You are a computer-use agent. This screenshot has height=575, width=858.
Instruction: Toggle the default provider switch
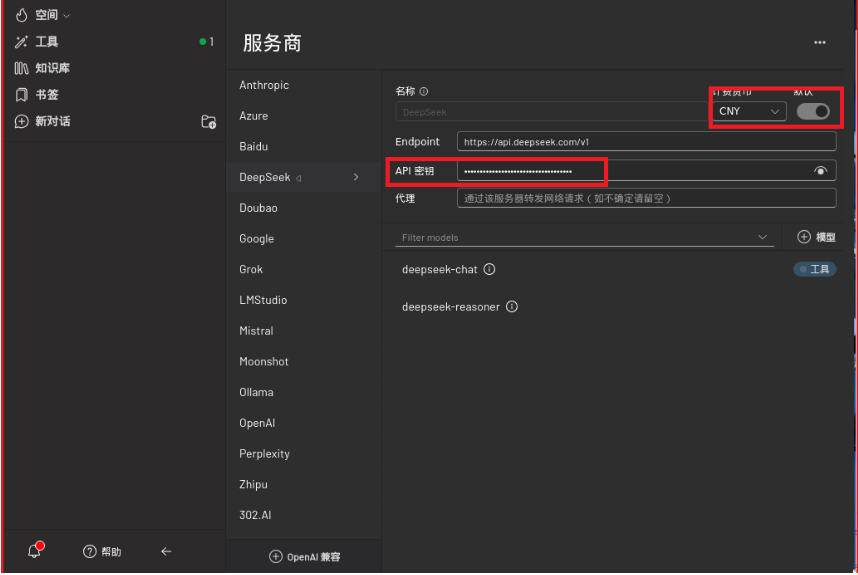click(x=813, y=111)
